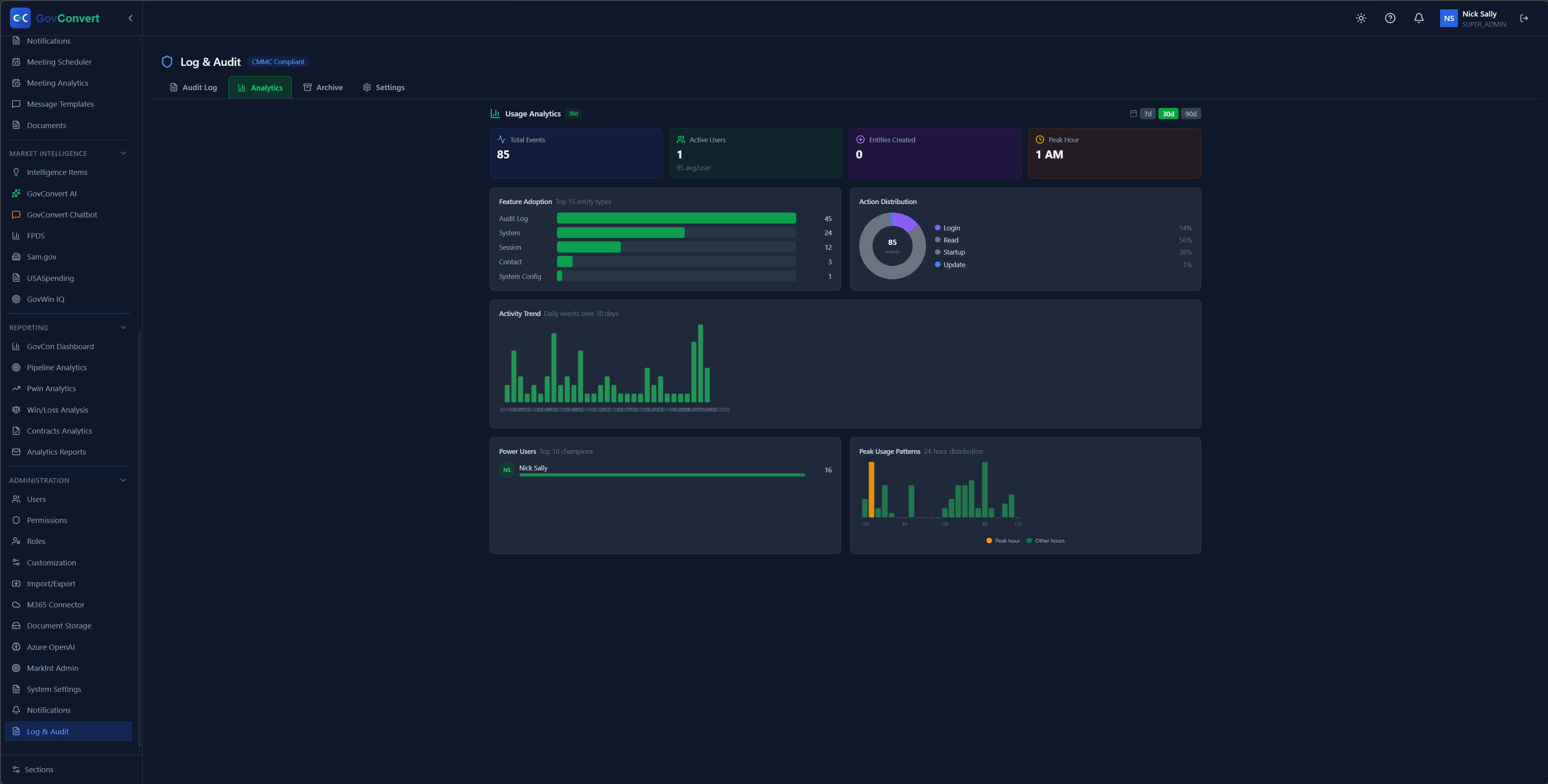Screen dimensions: 1548x784
Task: Click the Sam.gov sidebar icon
Action: point(16,257)
